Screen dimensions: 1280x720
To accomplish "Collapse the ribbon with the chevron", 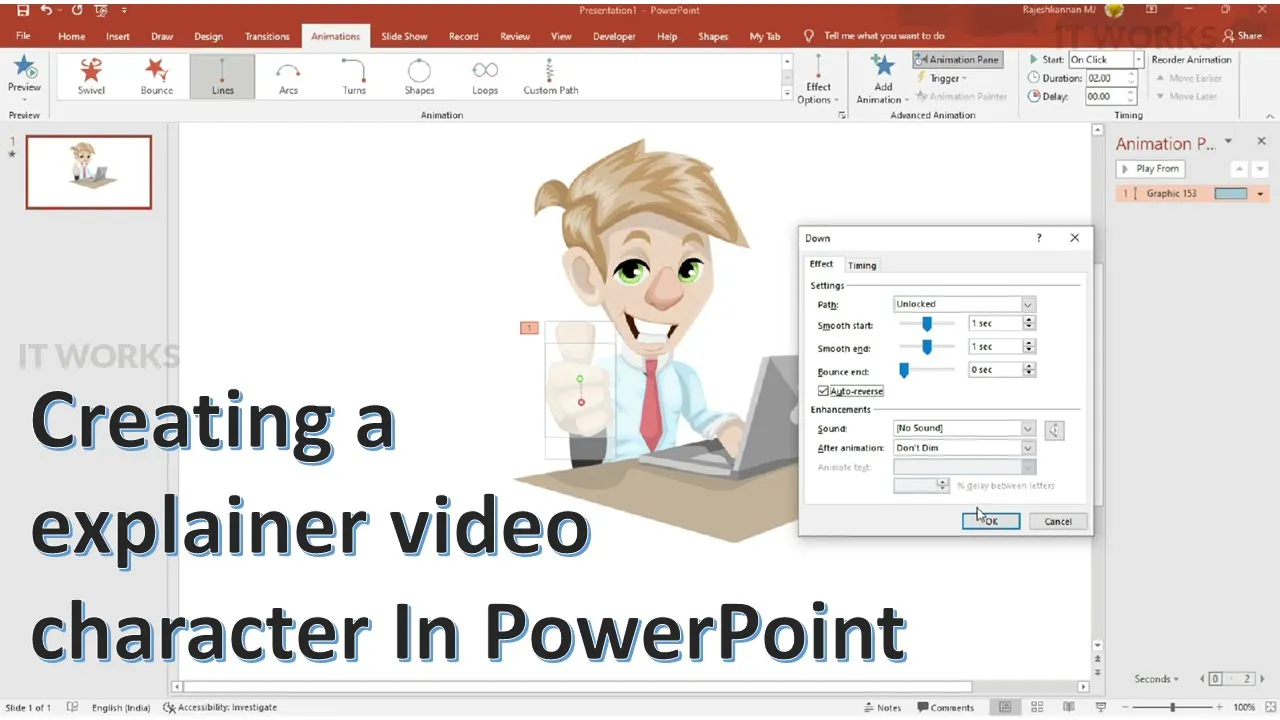I will pos(1270,115).
